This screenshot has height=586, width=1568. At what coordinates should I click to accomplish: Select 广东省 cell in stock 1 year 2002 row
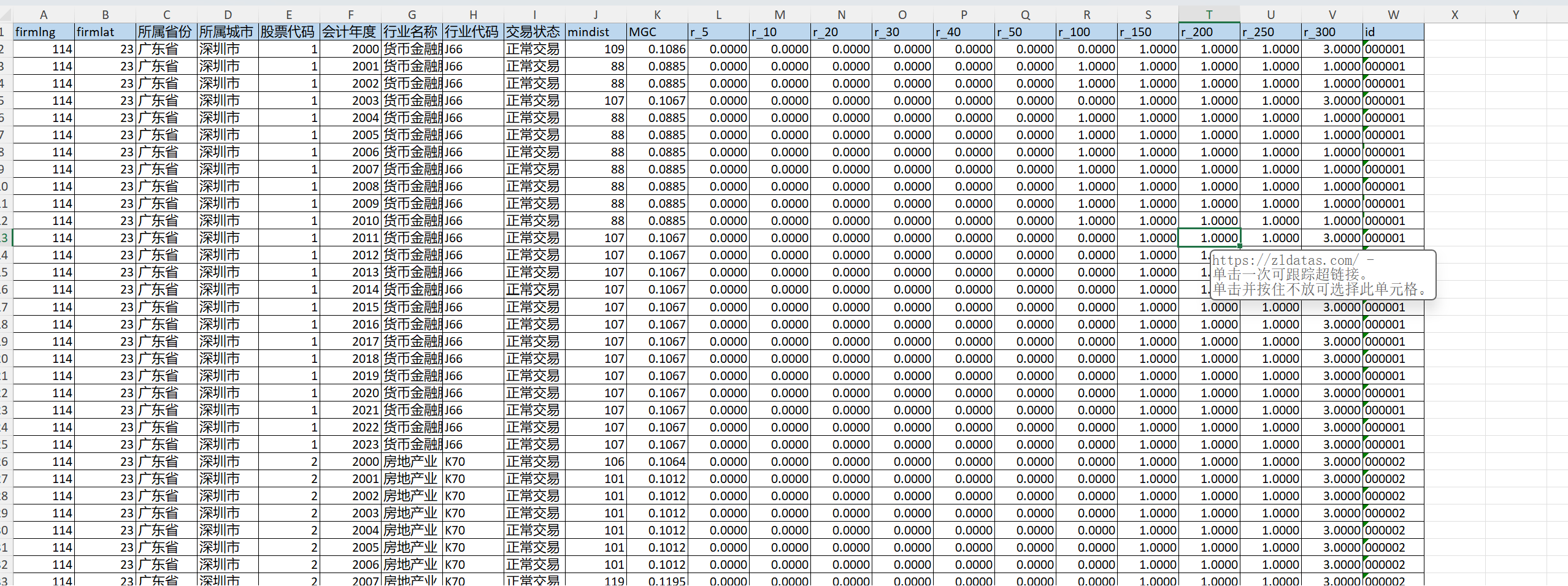[x=166, y=83]
